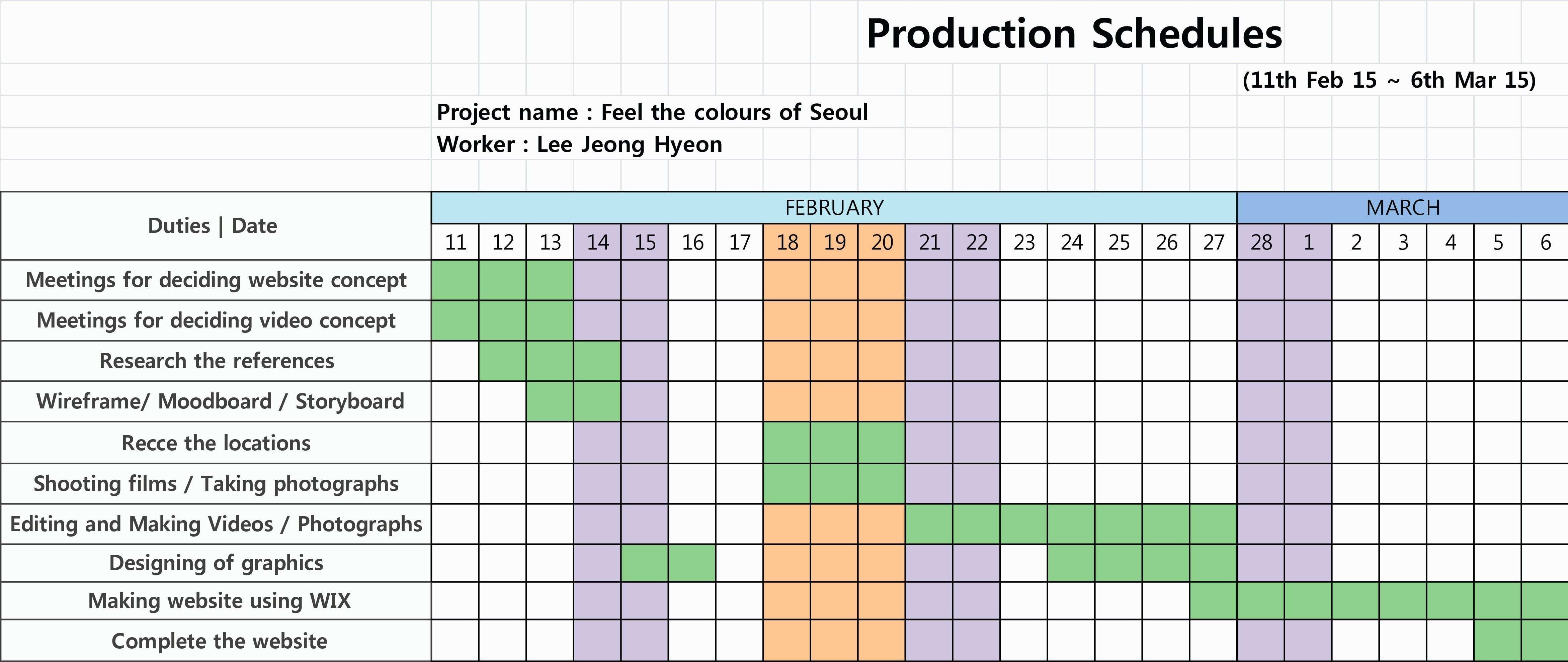Click the date 11 column header
1568x662 pixels.
455,243
